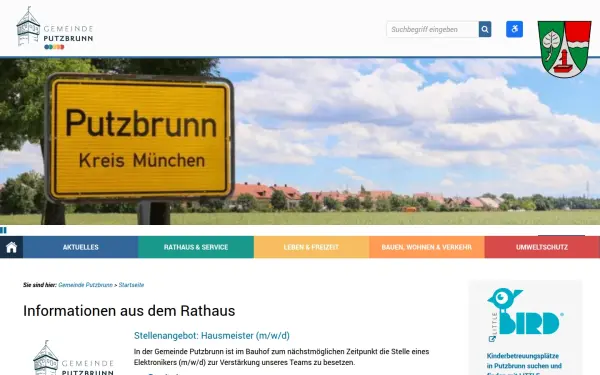
Task: Focus the Suchbegriff eingeben search field
Action: pyautogui.click(x=432, y=29)
